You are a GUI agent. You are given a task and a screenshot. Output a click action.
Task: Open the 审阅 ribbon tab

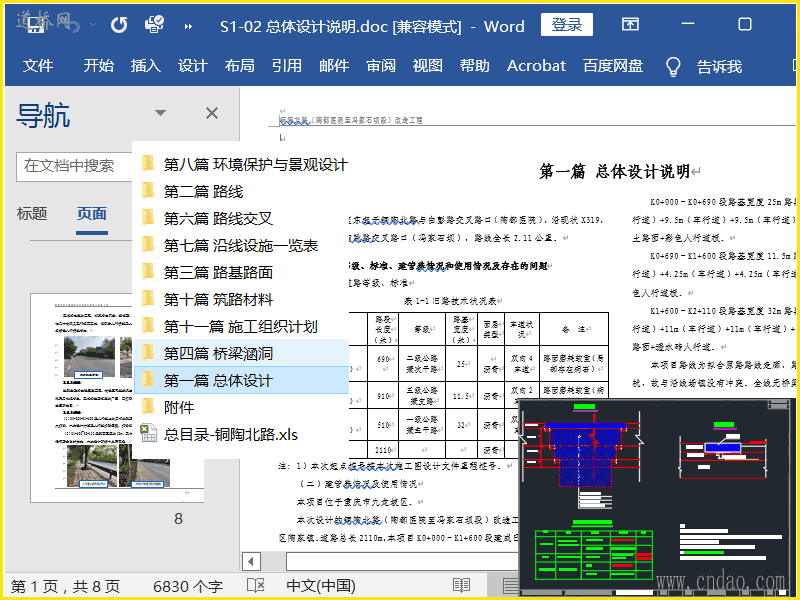[x=381, y=66]
